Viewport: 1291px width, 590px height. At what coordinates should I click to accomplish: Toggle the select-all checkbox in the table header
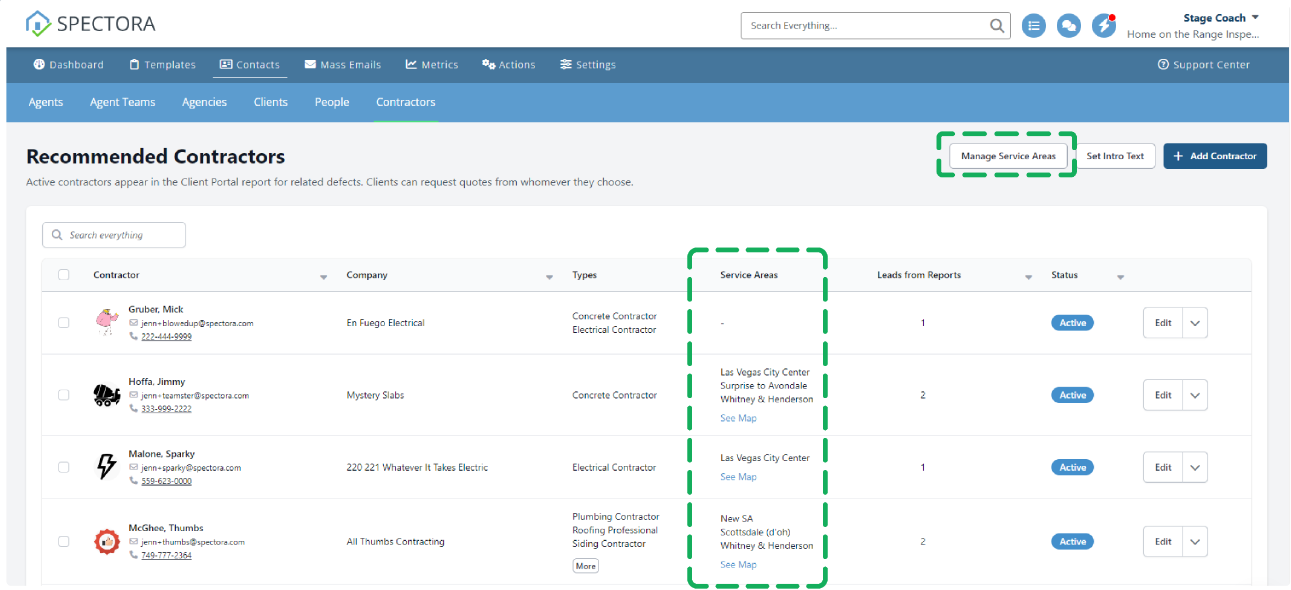tap(64, 275)
